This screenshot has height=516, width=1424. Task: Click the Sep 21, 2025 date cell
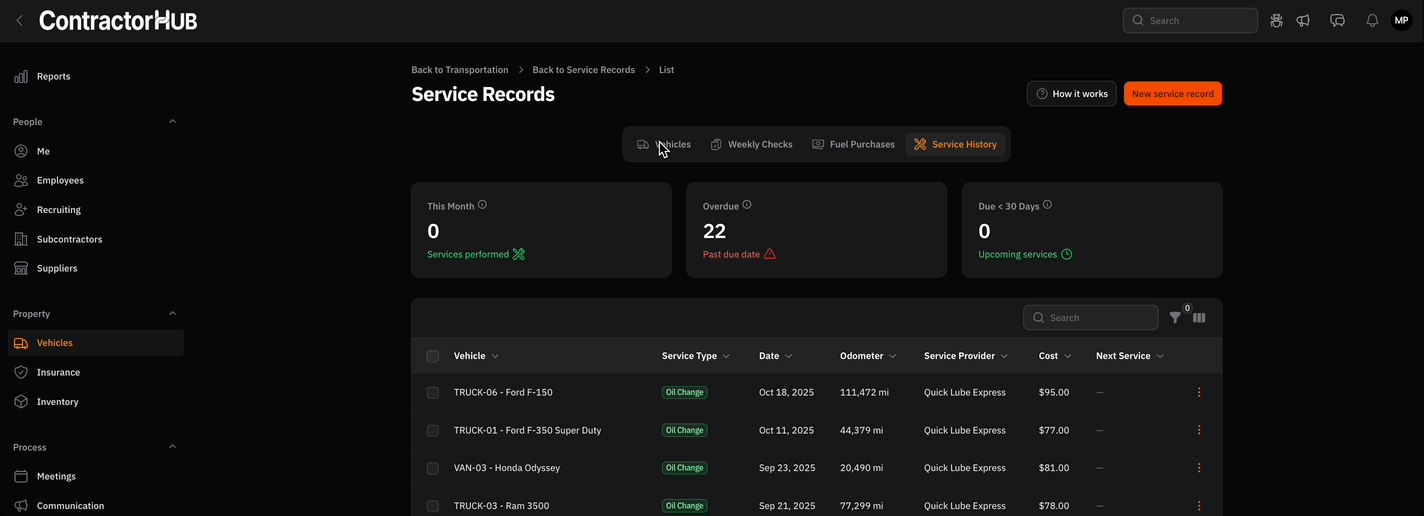tap(787, 506)
